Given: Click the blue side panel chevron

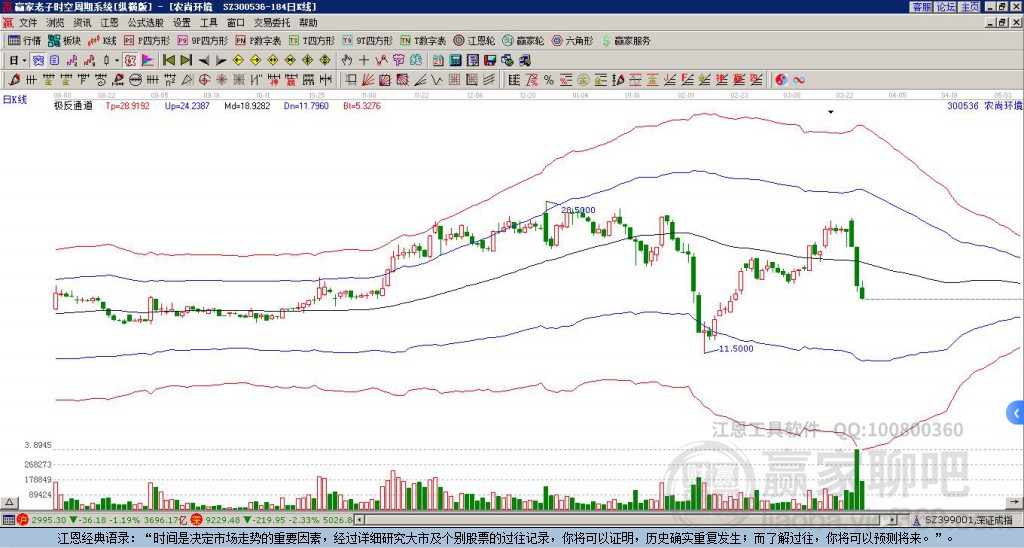Looking at the screenshot, I should [x=1016, y=413].
